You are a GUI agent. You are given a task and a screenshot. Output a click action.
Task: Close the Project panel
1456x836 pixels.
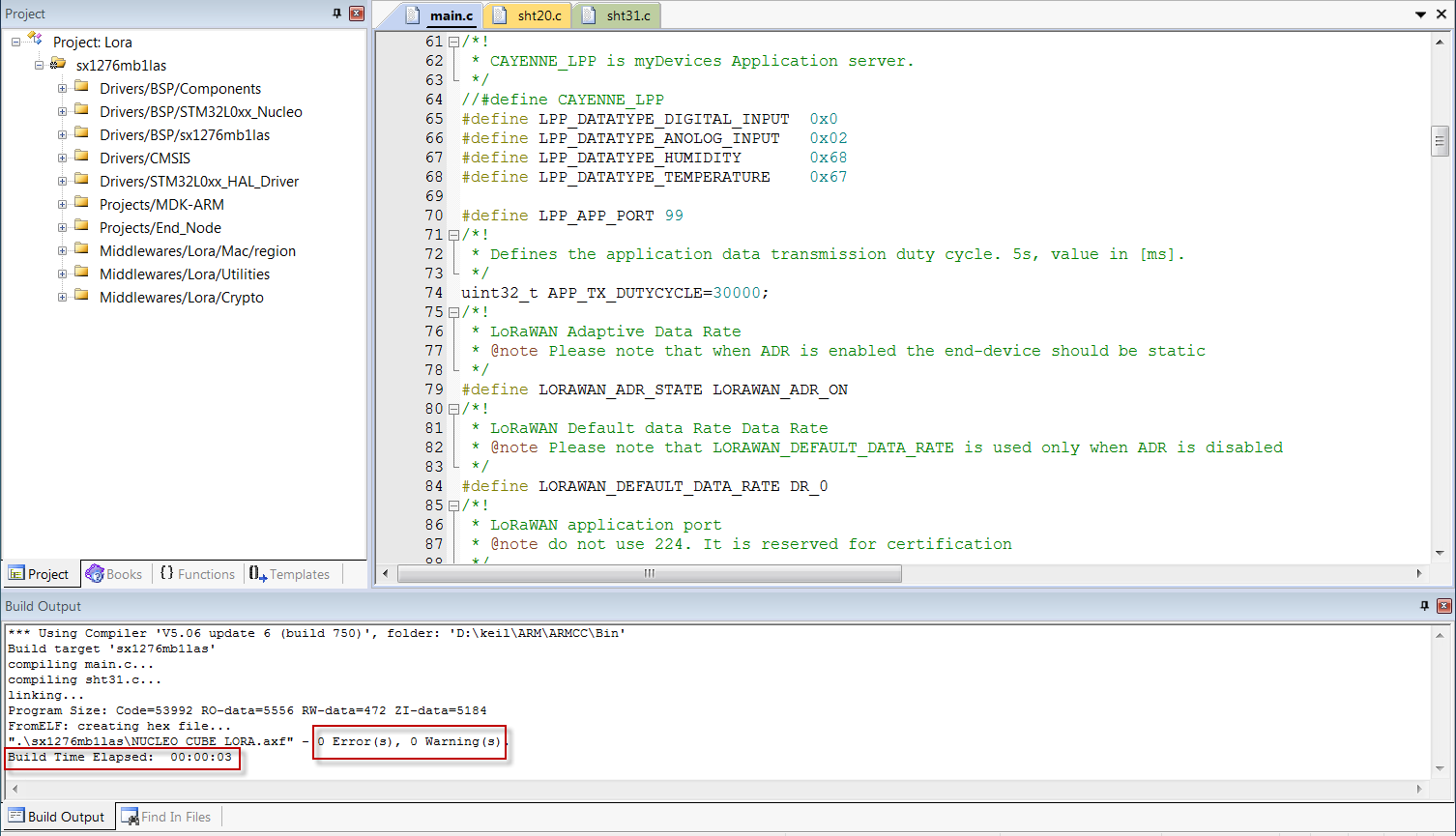tap(357, 14)
